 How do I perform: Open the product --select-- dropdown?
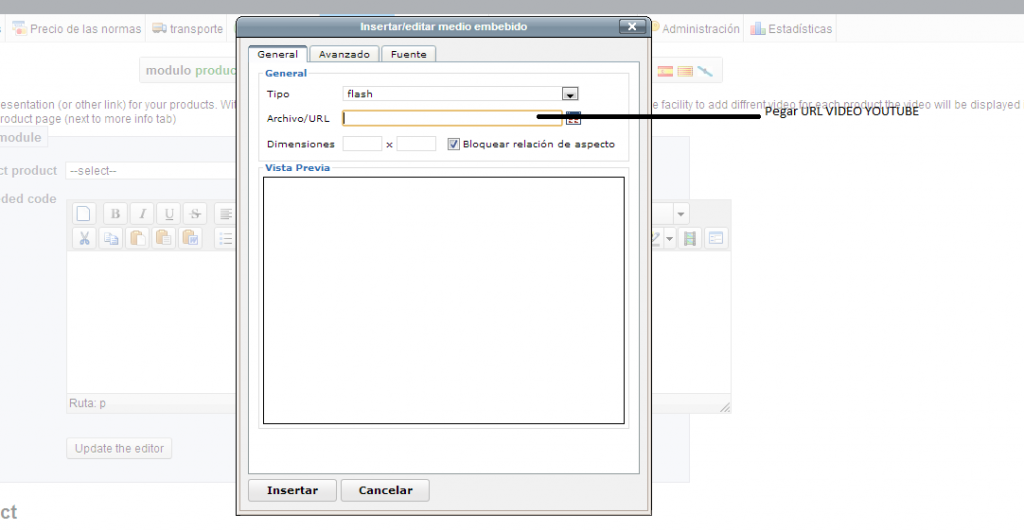click(x=150, y=171)
